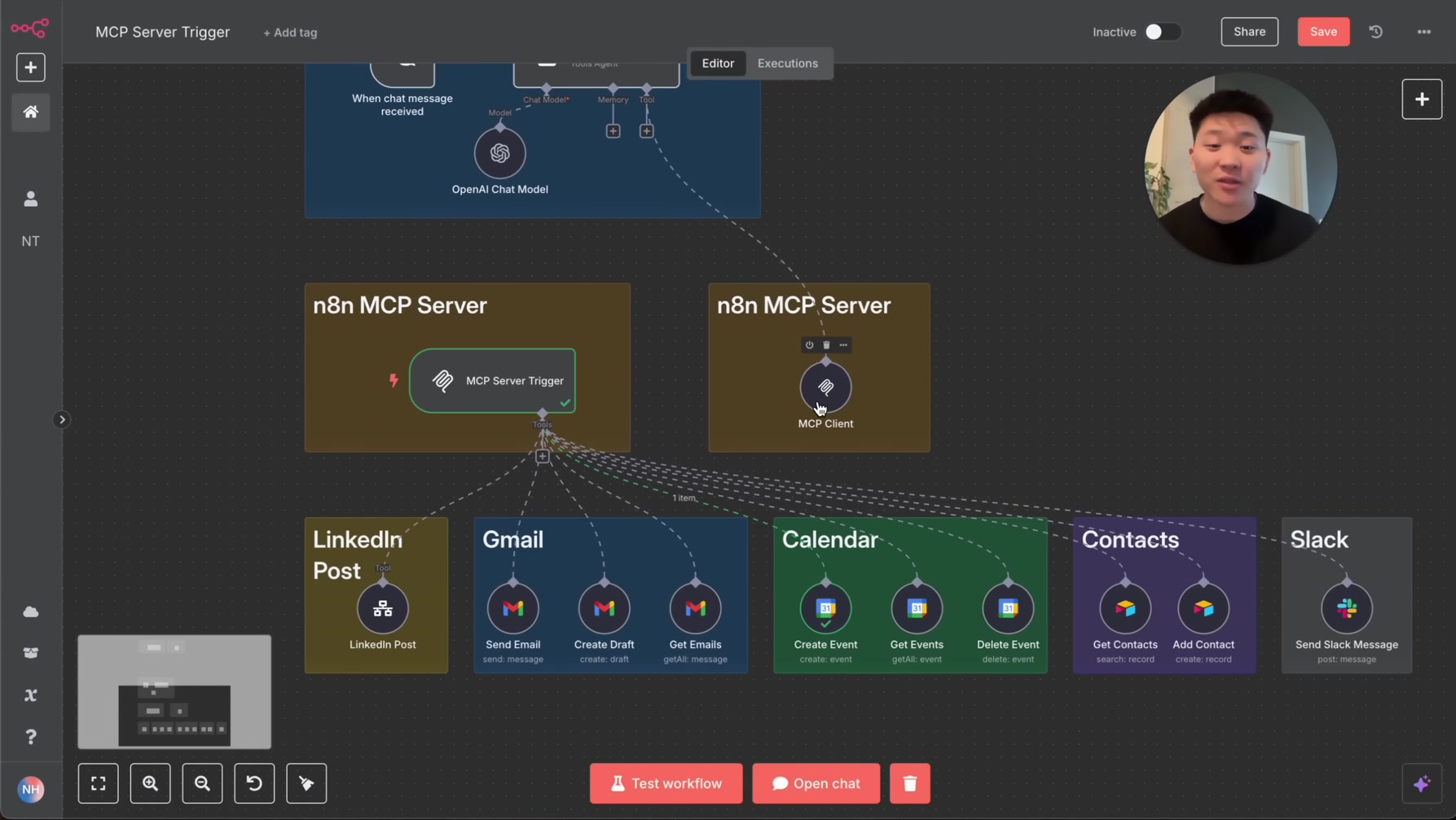Click the Share button
This screenshot has width=1456, height=820.
click(1249, 32)
